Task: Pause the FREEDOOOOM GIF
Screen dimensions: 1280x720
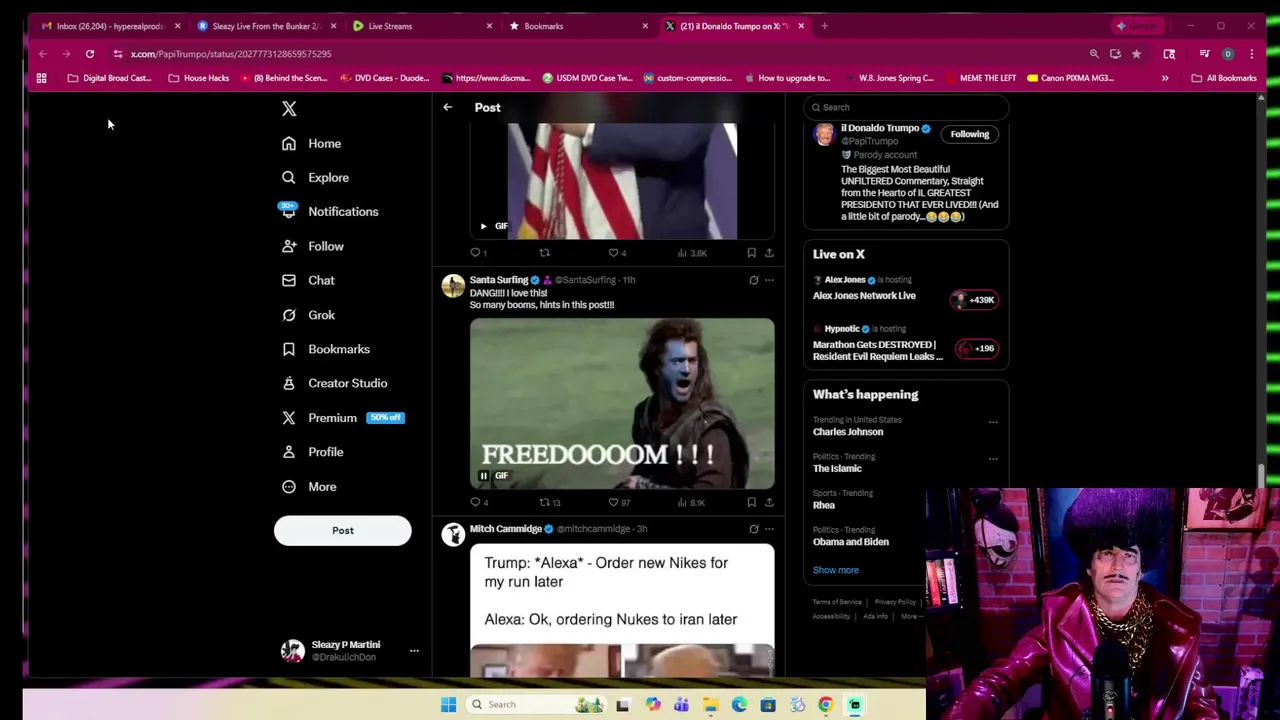Action: [483, 476]
